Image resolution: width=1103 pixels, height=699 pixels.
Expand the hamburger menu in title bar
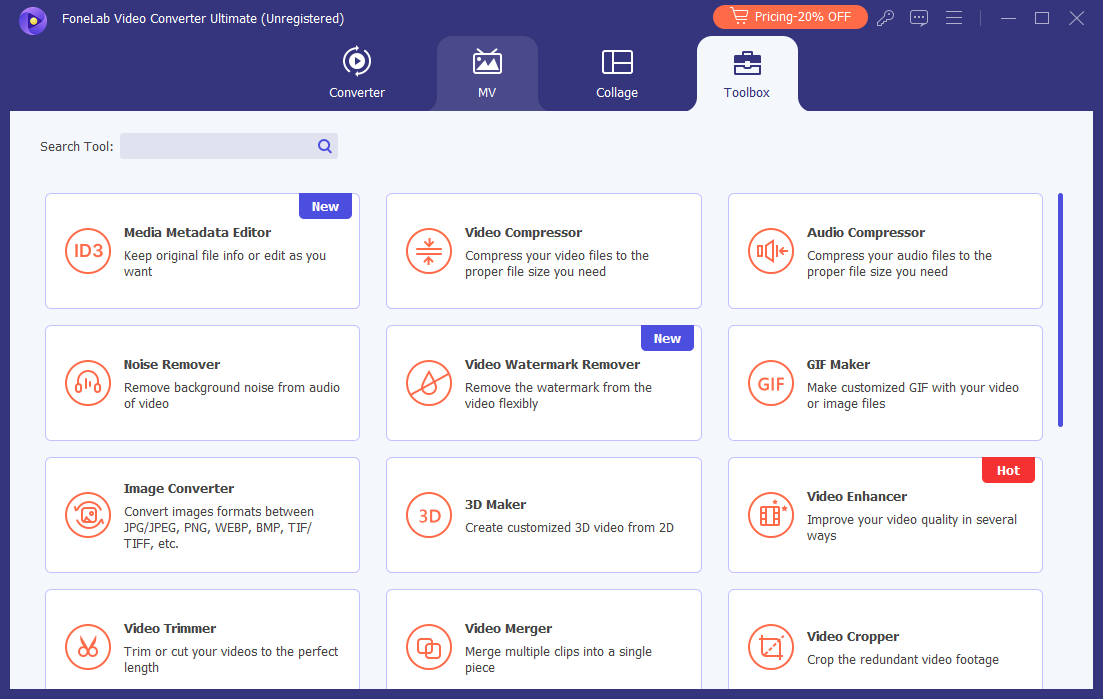click(954, 18)
